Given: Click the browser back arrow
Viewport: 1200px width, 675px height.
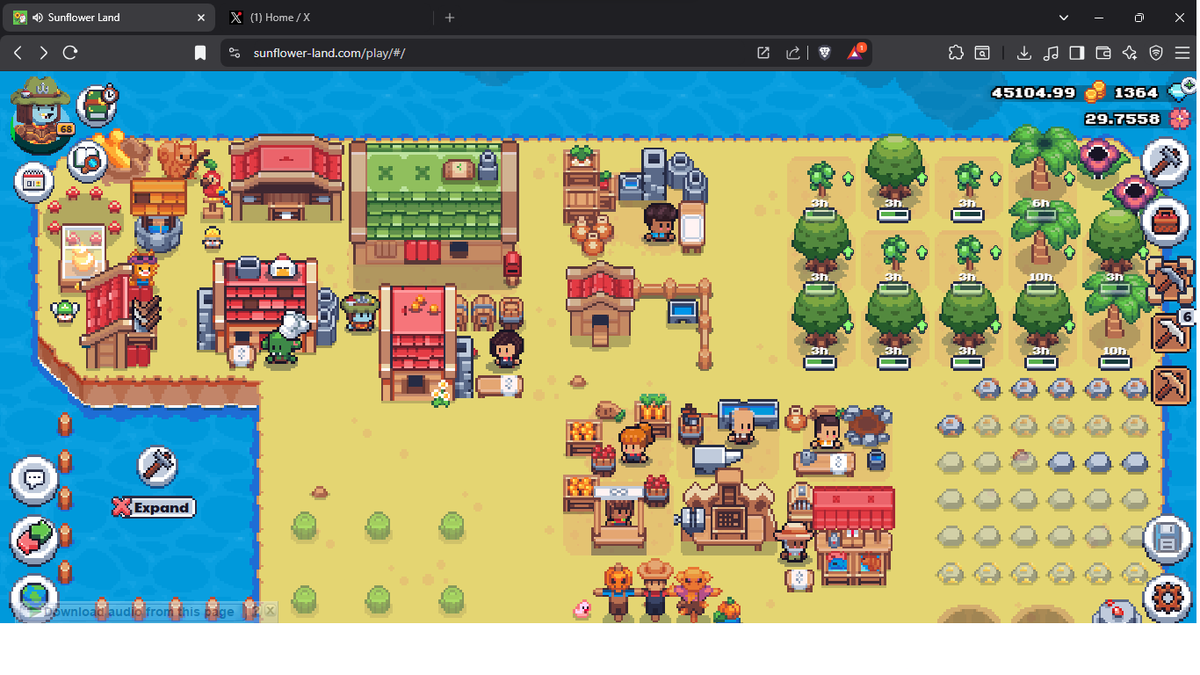Looking at the screenshot, I should [x=18, y=52].
